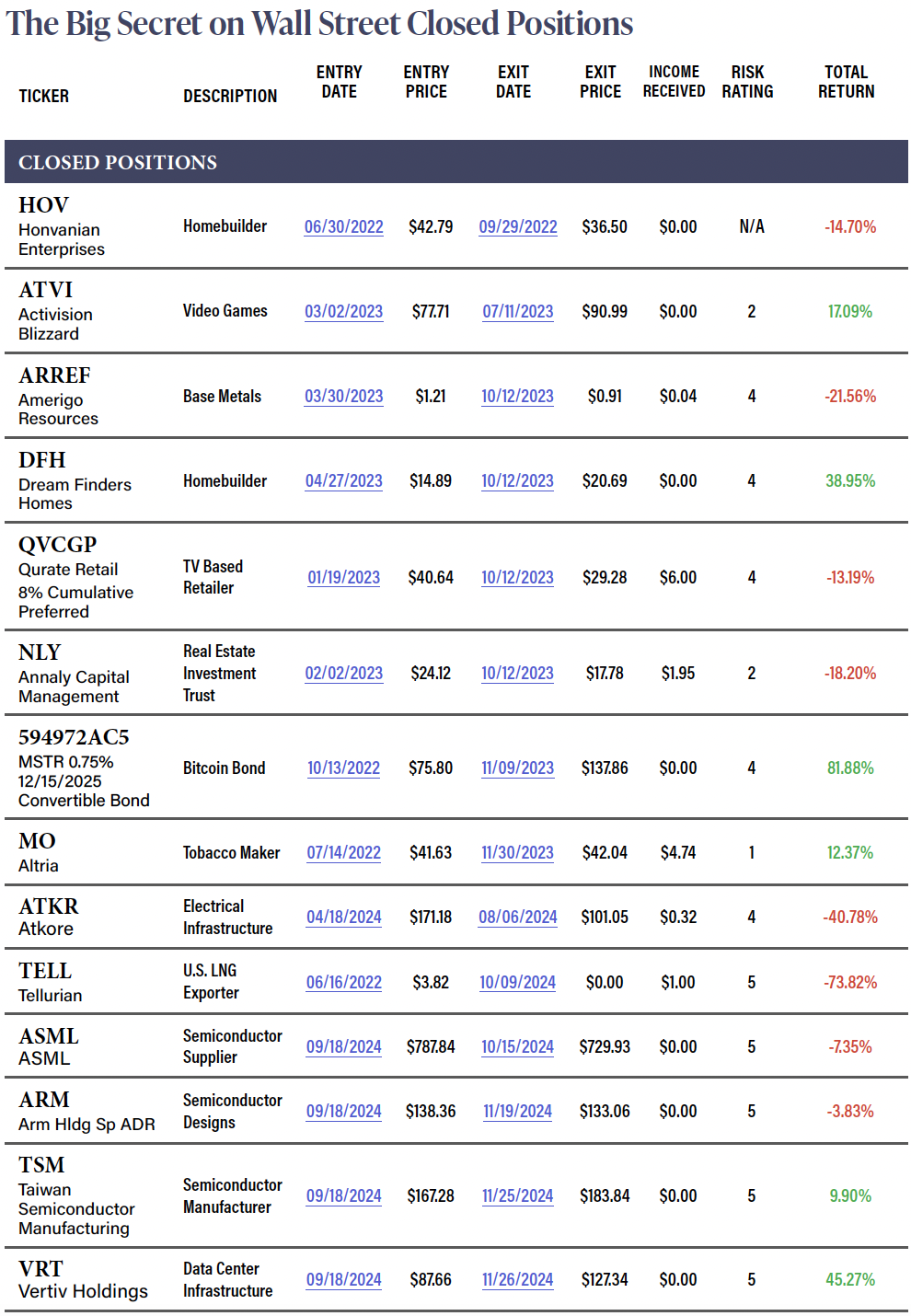
Task: Open Atkore exit date 08/06/2024 link
Action: point(517,917)
